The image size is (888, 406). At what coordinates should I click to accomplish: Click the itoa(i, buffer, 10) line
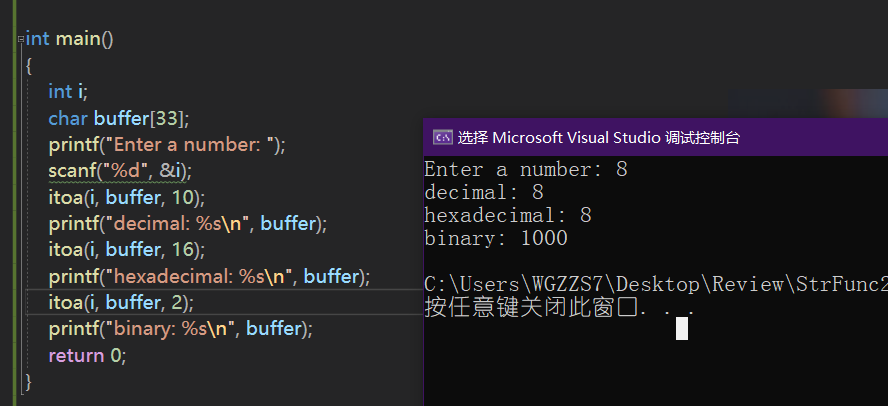pyautogui.click(x=127, y=198)
